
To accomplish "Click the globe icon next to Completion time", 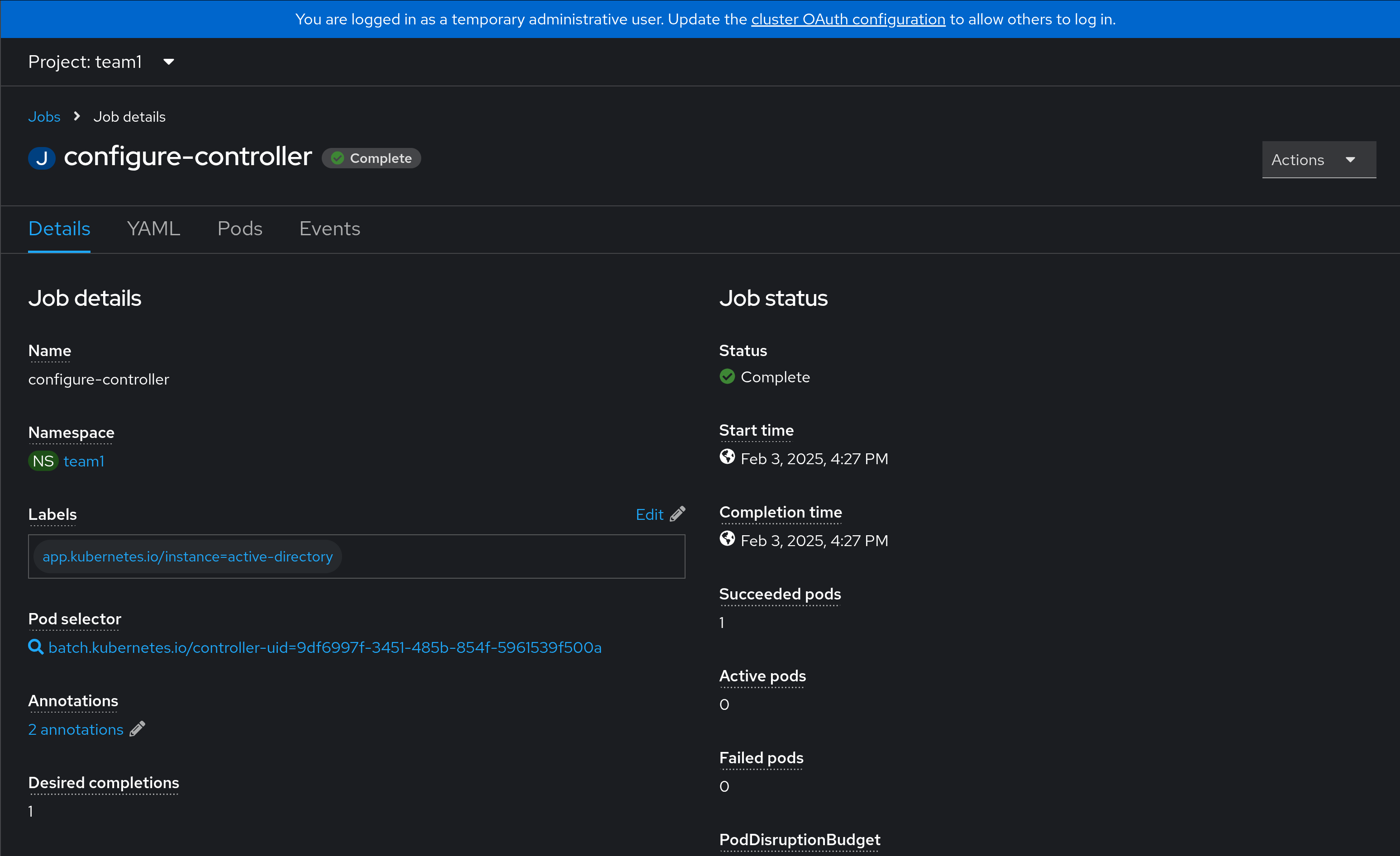I will pyautogui.click(x=727, y=538).
